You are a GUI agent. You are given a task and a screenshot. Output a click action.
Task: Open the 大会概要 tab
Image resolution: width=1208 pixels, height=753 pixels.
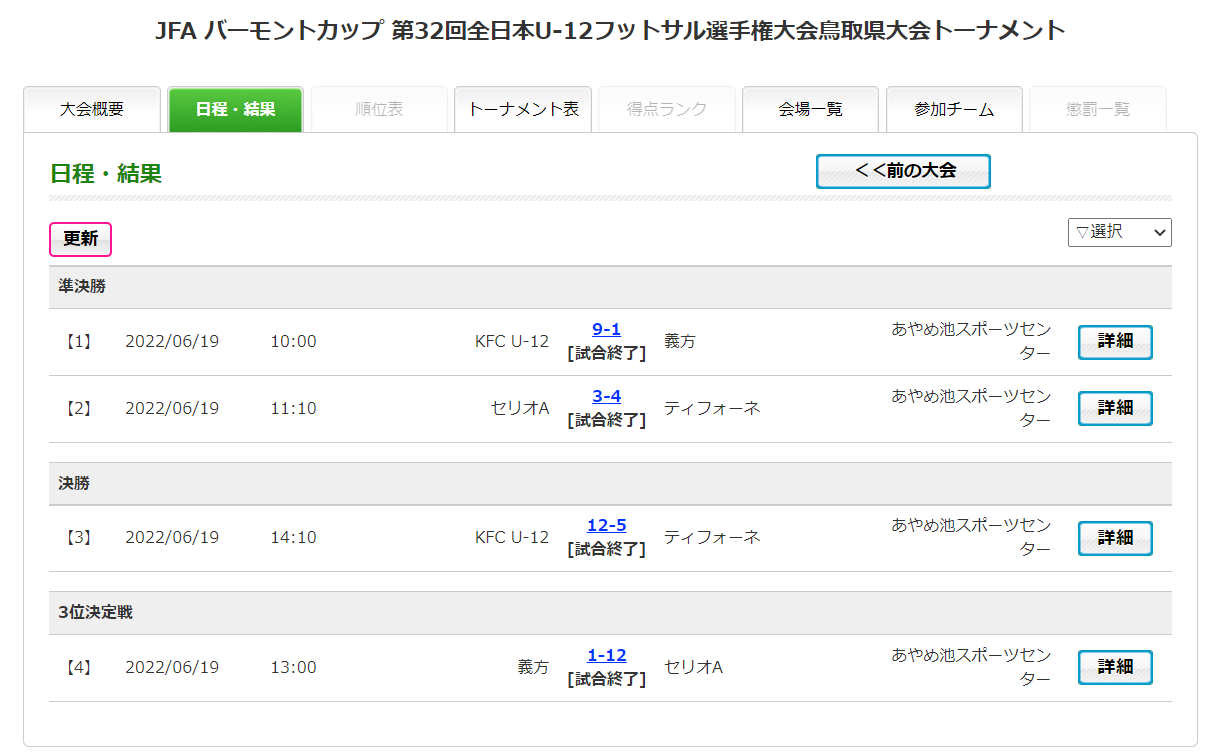pos(92,109)
